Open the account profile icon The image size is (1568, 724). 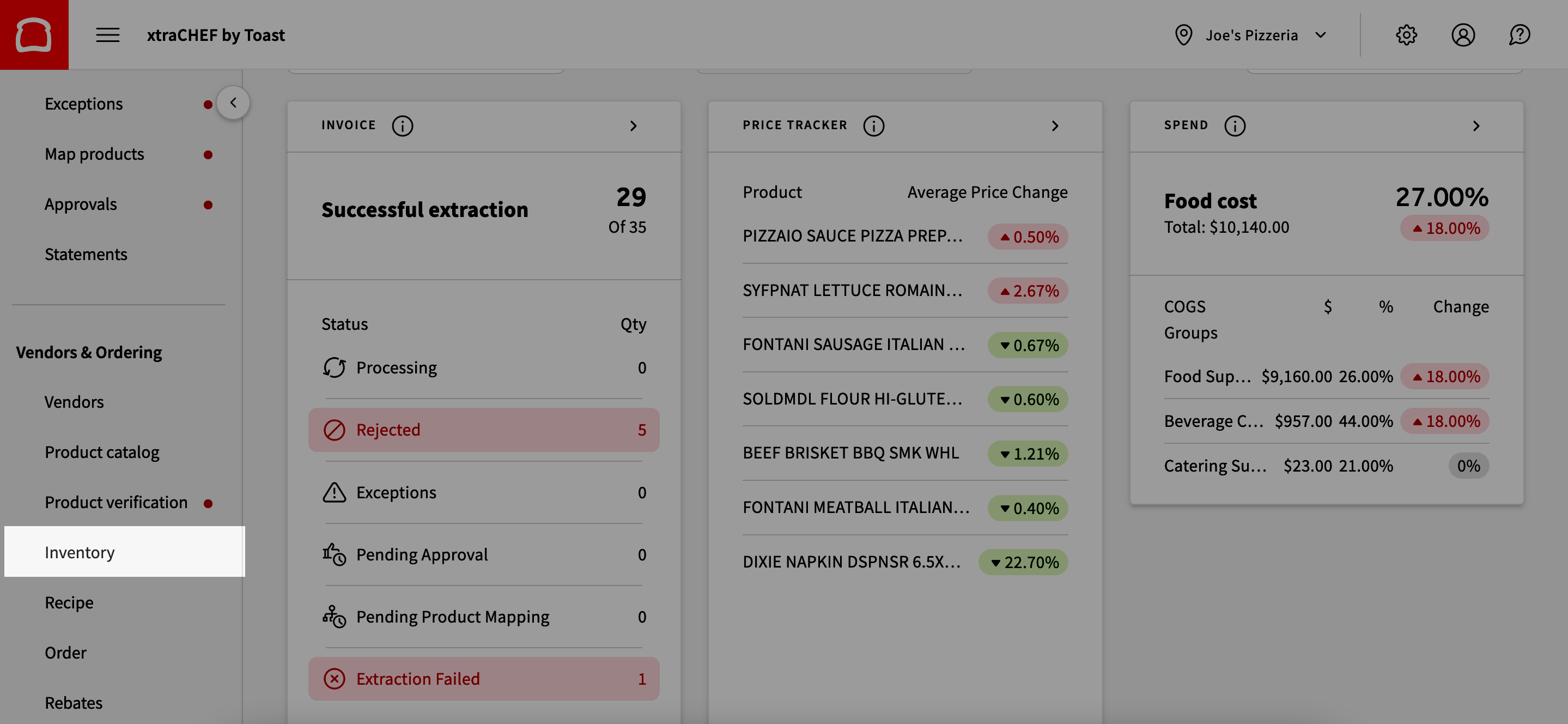coord(1463,35)
